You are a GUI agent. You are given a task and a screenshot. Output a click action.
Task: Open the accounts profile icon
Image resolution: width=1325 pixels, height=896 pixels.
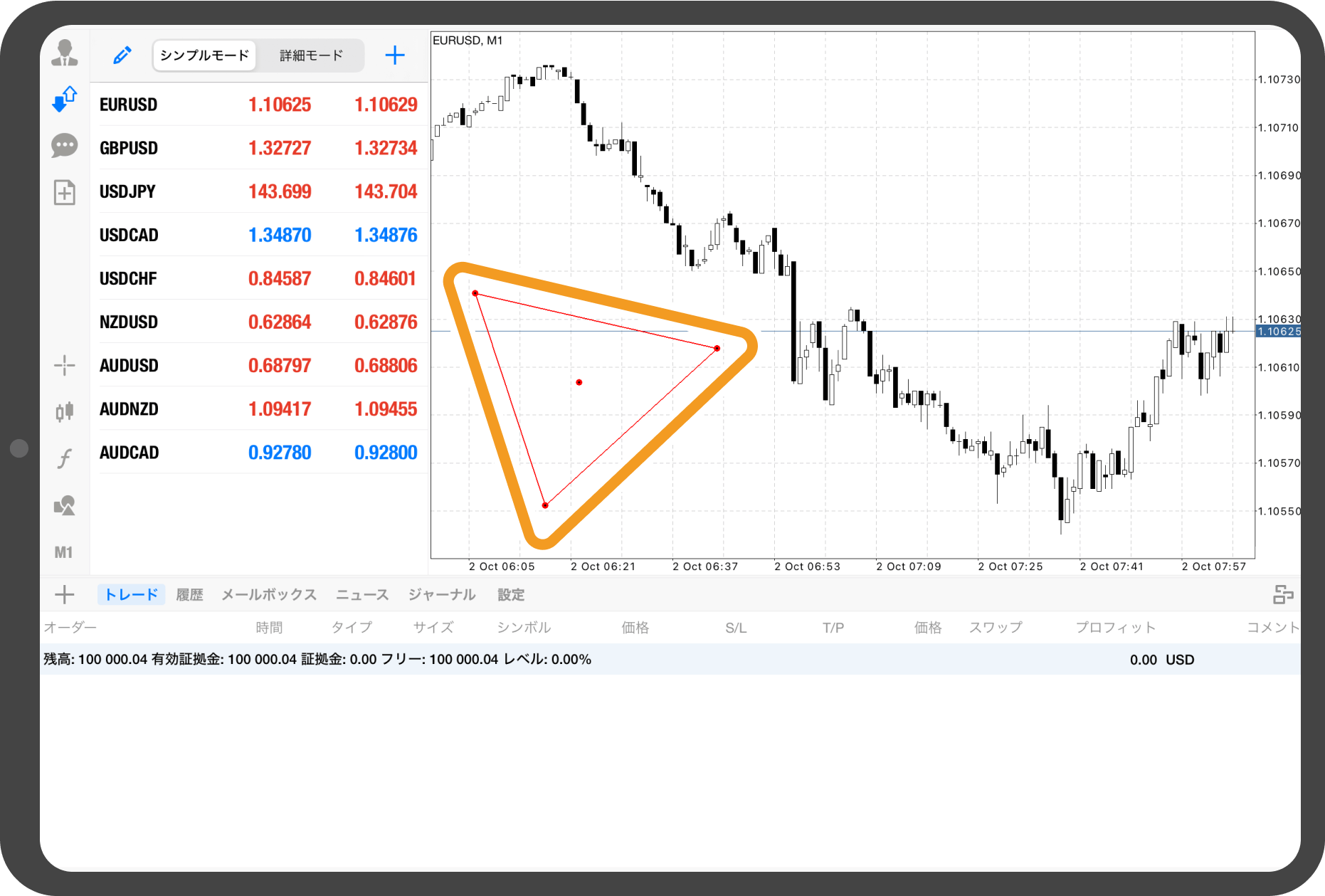65,53
